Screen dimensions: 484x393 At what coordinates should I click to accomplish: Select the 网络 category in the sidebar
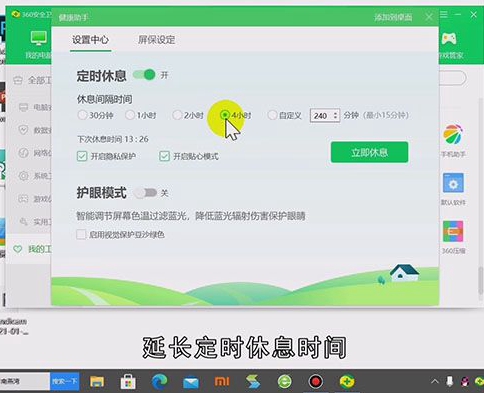[x=35, y=153]
